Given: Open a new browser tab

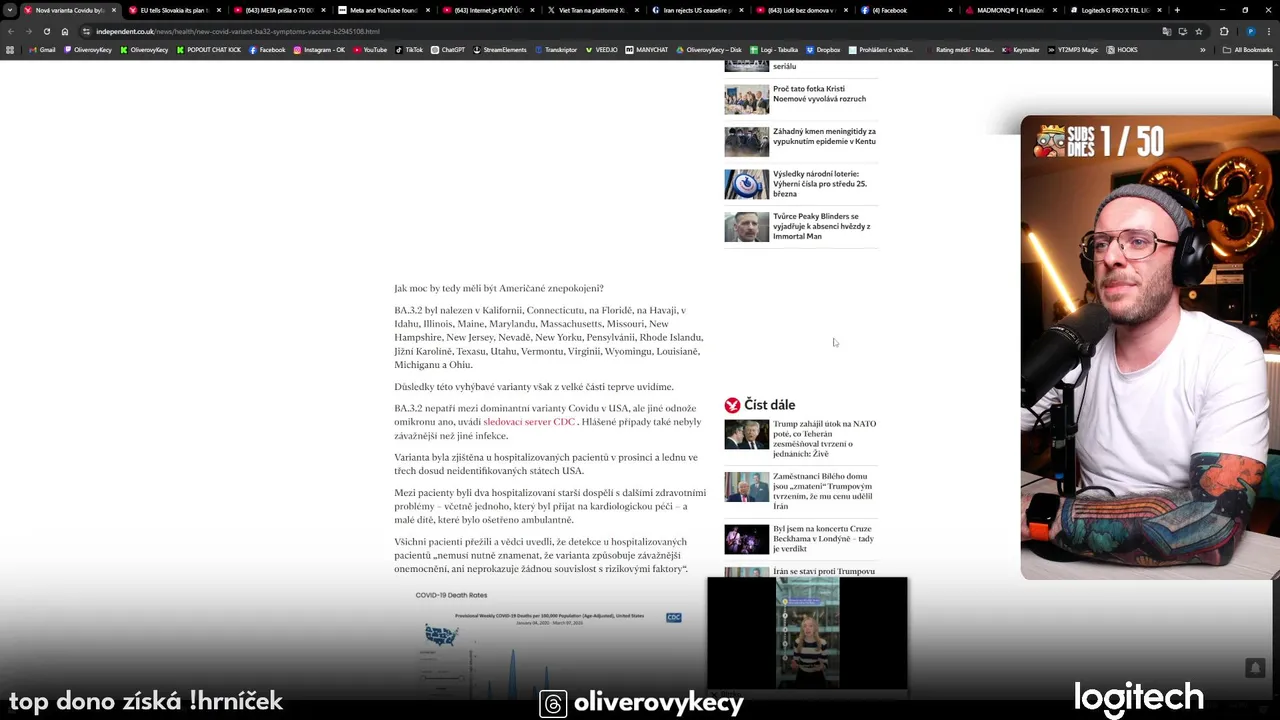Looking at the screenshot, I should click(1177, 10).
